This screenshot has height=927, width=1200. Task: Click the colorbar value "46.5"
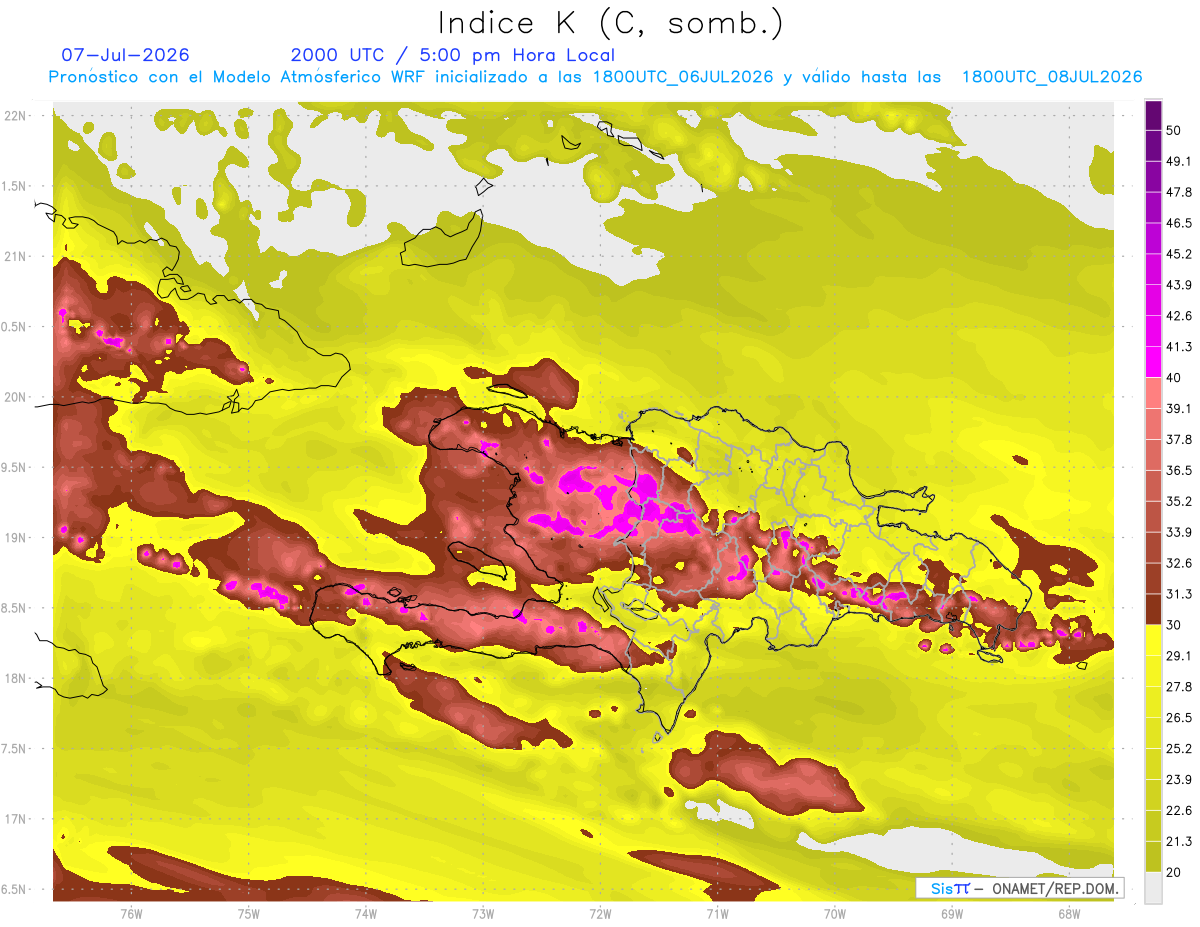click(x=1179, y=222)
